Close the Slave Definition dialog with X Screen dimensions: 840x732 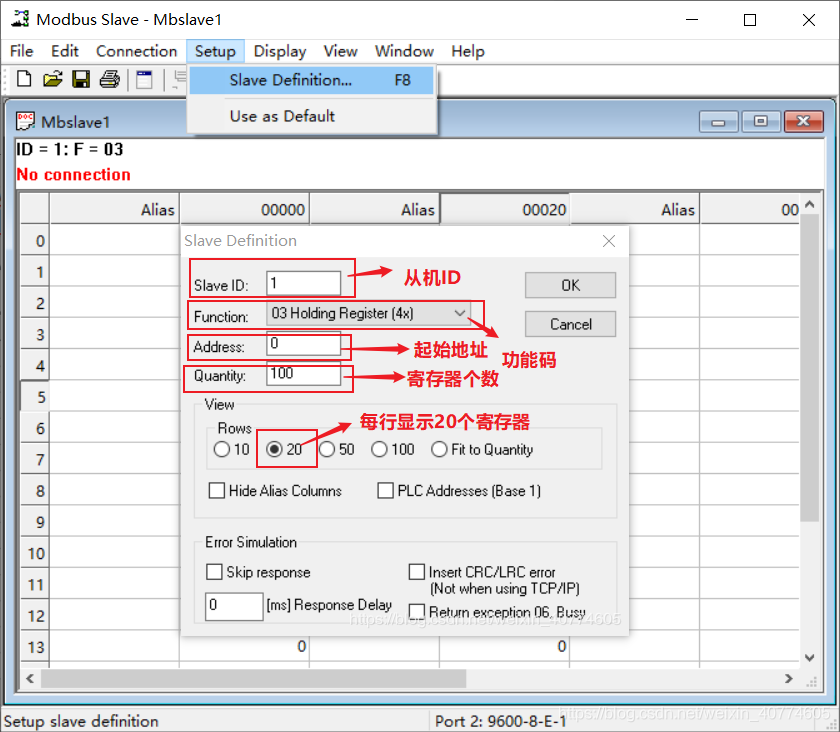(x=609, y=241)
